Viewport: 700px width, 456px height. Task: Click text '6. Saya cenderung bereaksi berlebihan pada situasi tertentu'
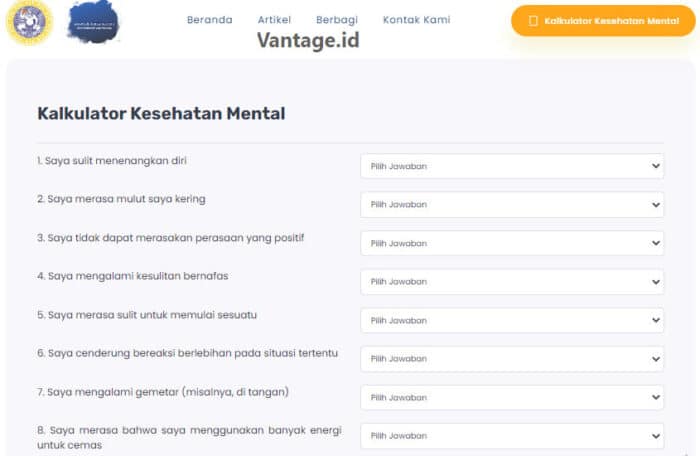[x=188, y=353]
